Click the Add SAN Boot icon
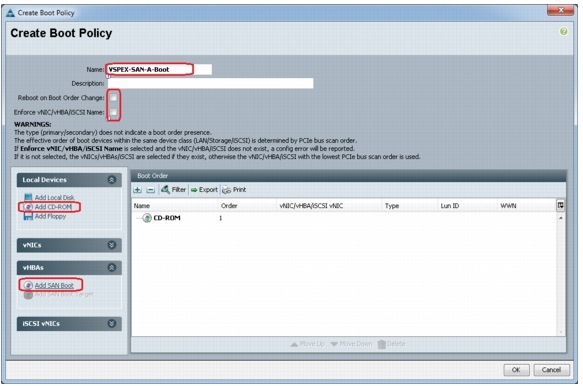This screenshot has width=583, height=386. pos(28,285)
